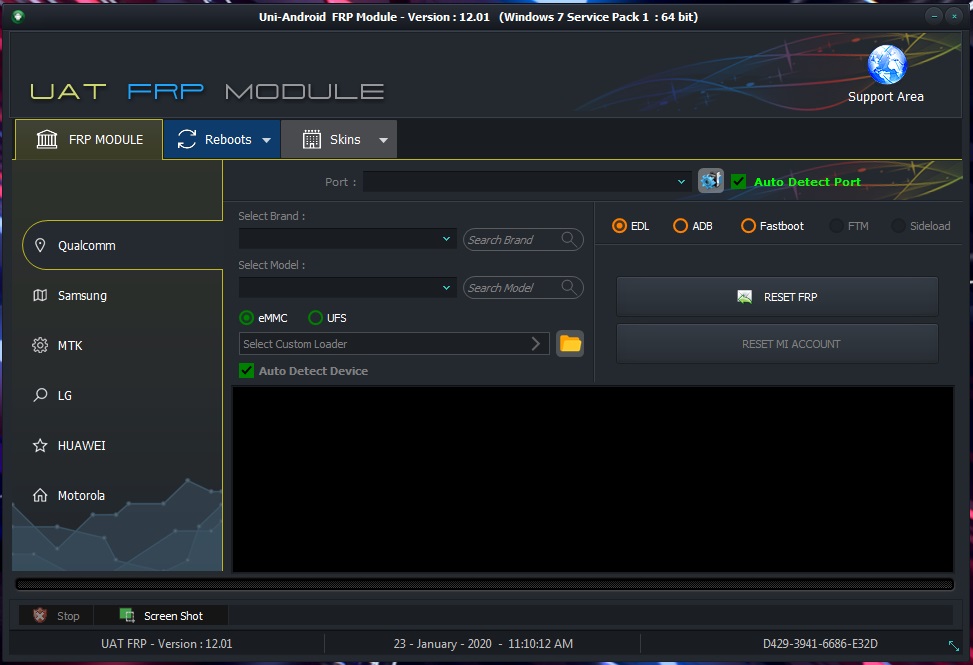Toggle the Auto Detect Device checkbox
This screenshot has width=973, height=665.
tap(246, 371)
